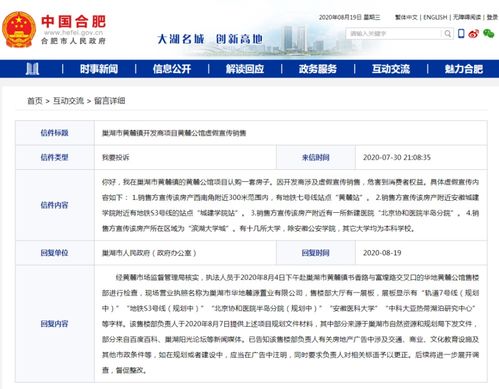Click the search magnifier icon
499x389 pixels.
(x=448, y=34)
